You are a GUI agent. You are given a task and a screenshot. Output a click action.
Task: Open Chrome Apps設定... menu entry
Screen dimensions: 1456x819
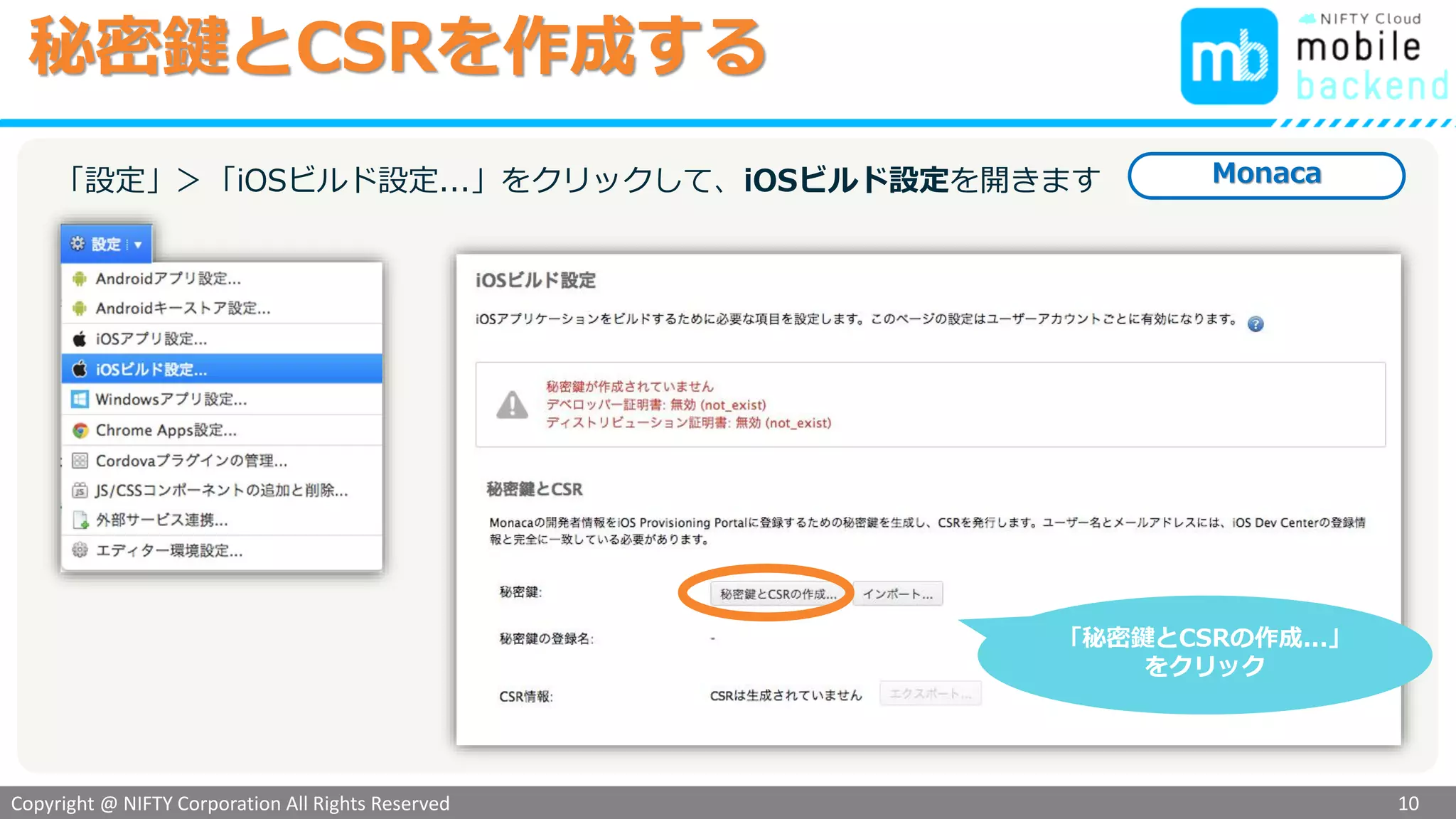[222, 430]
